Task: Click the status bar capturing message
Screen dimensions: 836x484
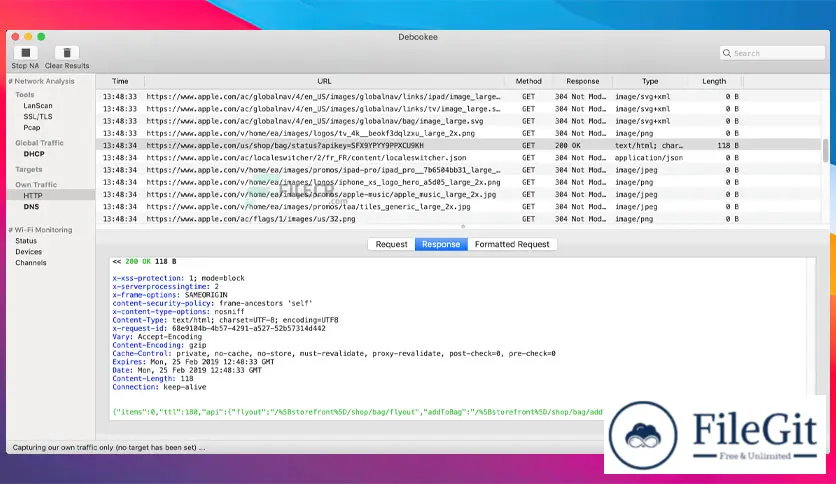Action: tap(109, 447)
